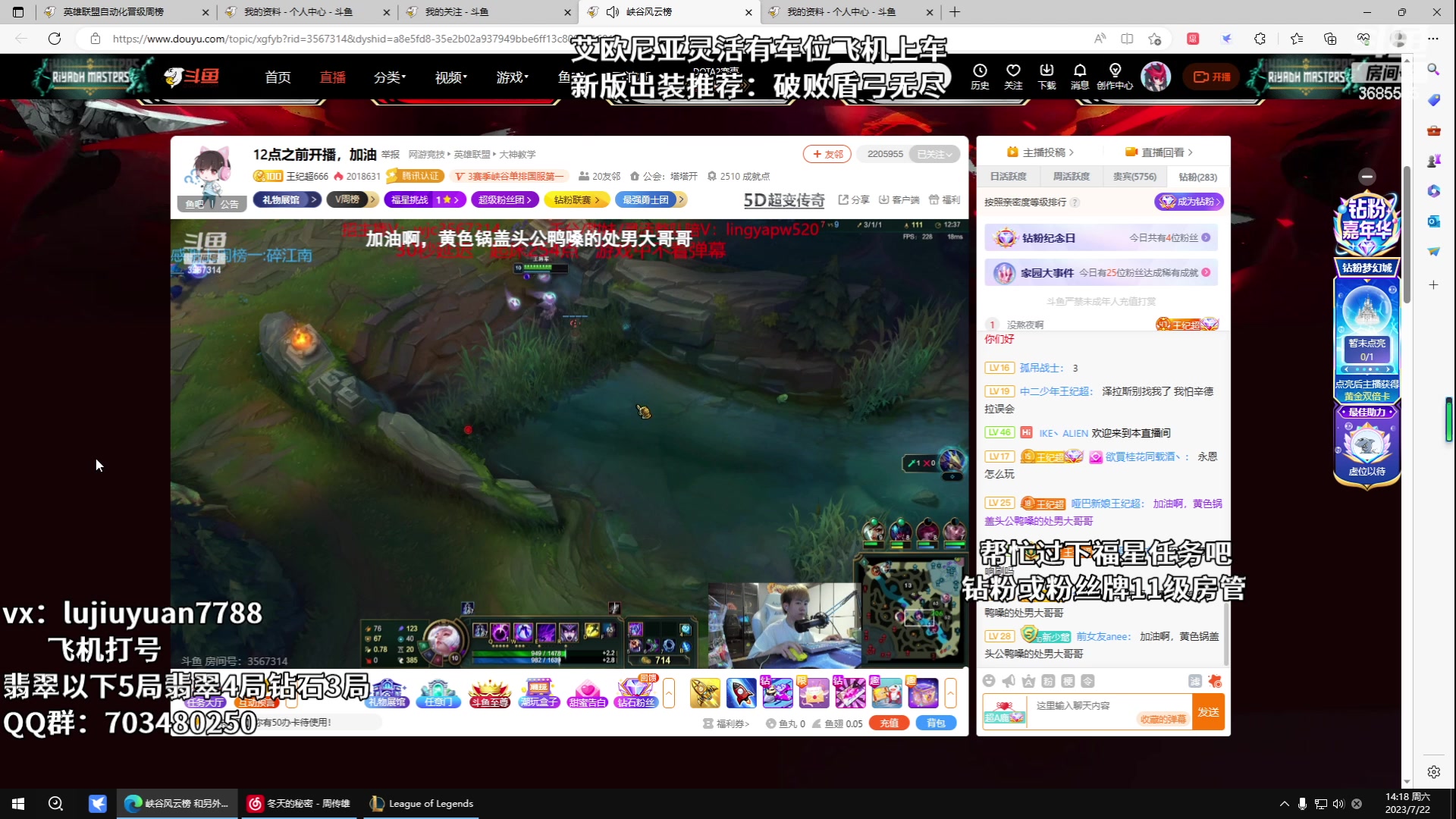
Task: Open 福利券 link
Action: (x=726, y=723)
